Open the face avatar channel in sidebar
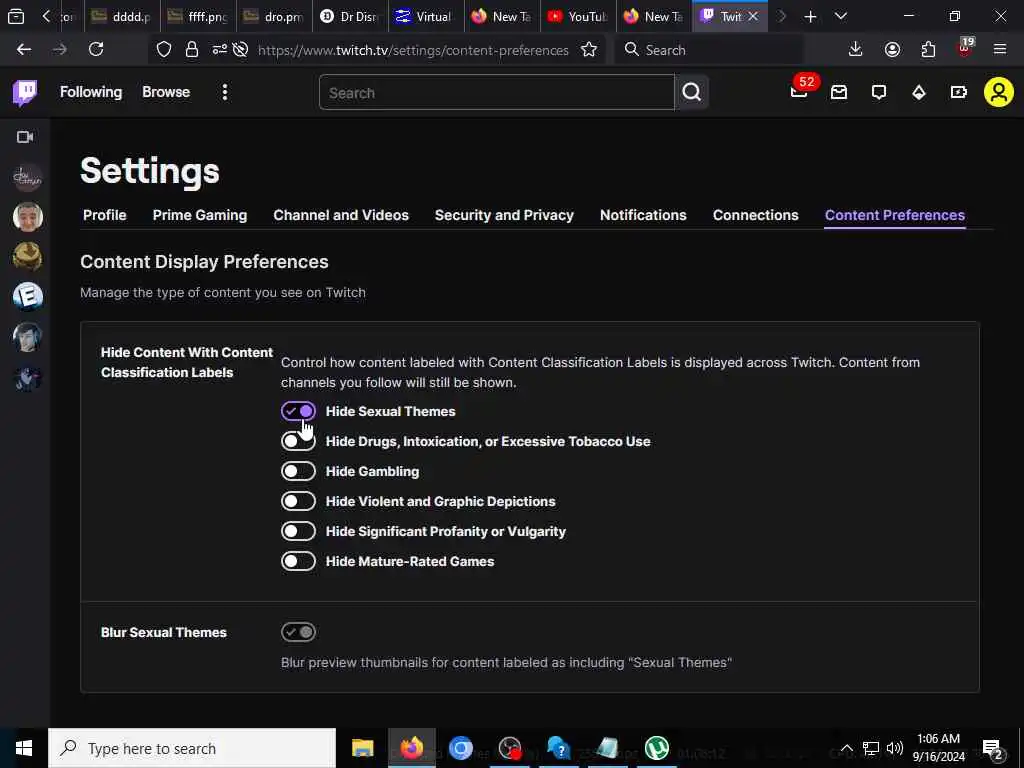This screenshot has height=768, width=1024. (27, 217)
